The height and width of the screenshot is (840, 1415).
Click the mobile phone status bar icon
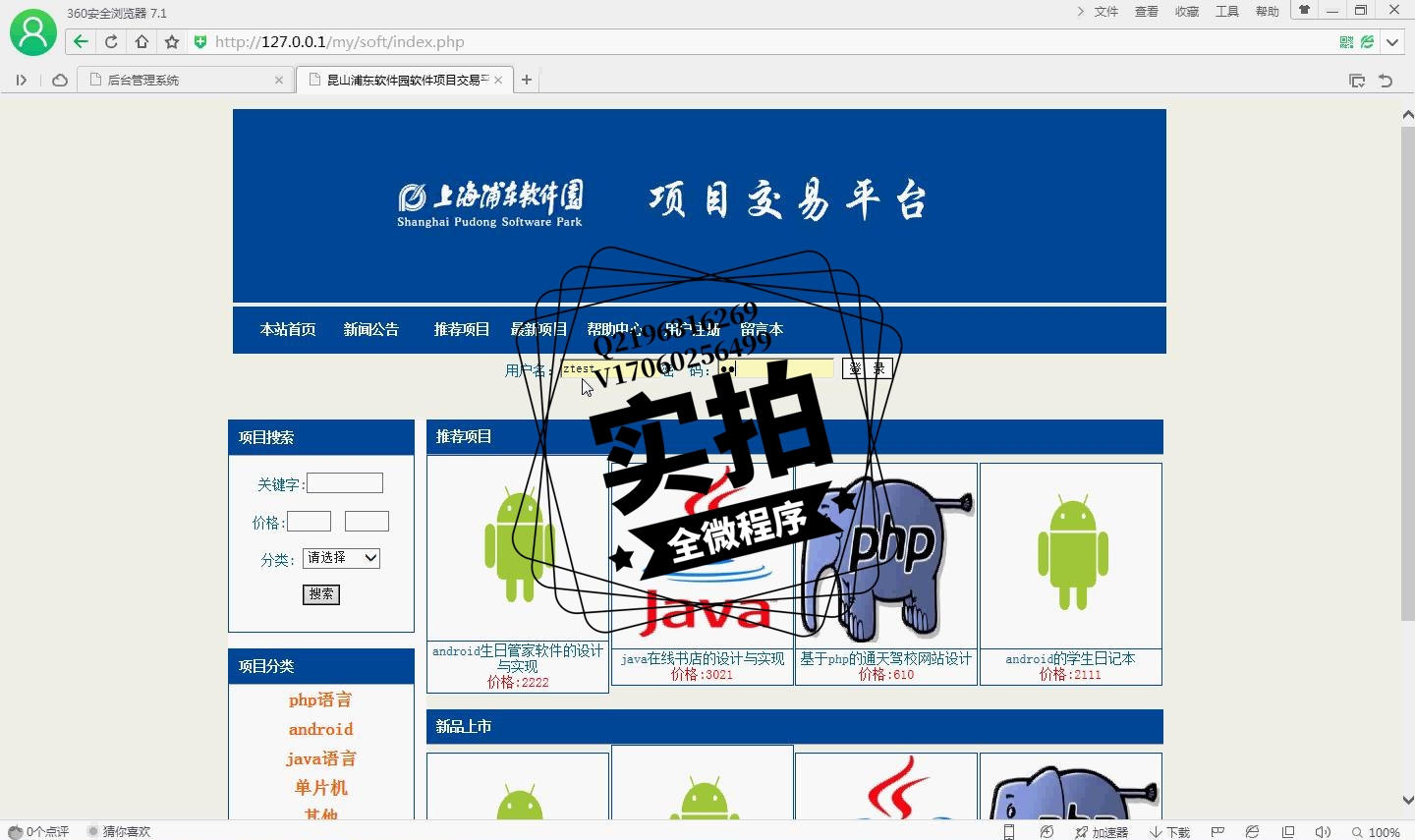point(1009,831)
